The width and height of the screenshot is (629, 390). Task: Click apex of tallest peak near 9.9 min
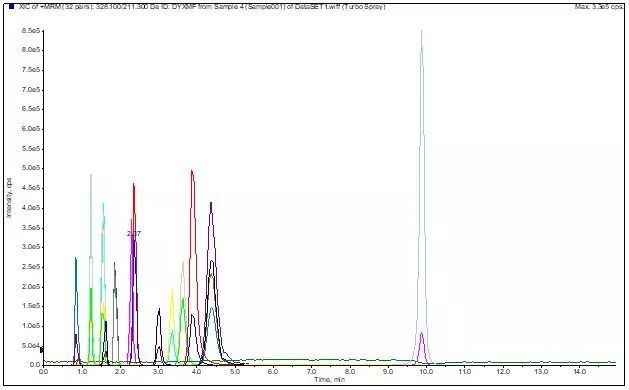click(421, 31)
